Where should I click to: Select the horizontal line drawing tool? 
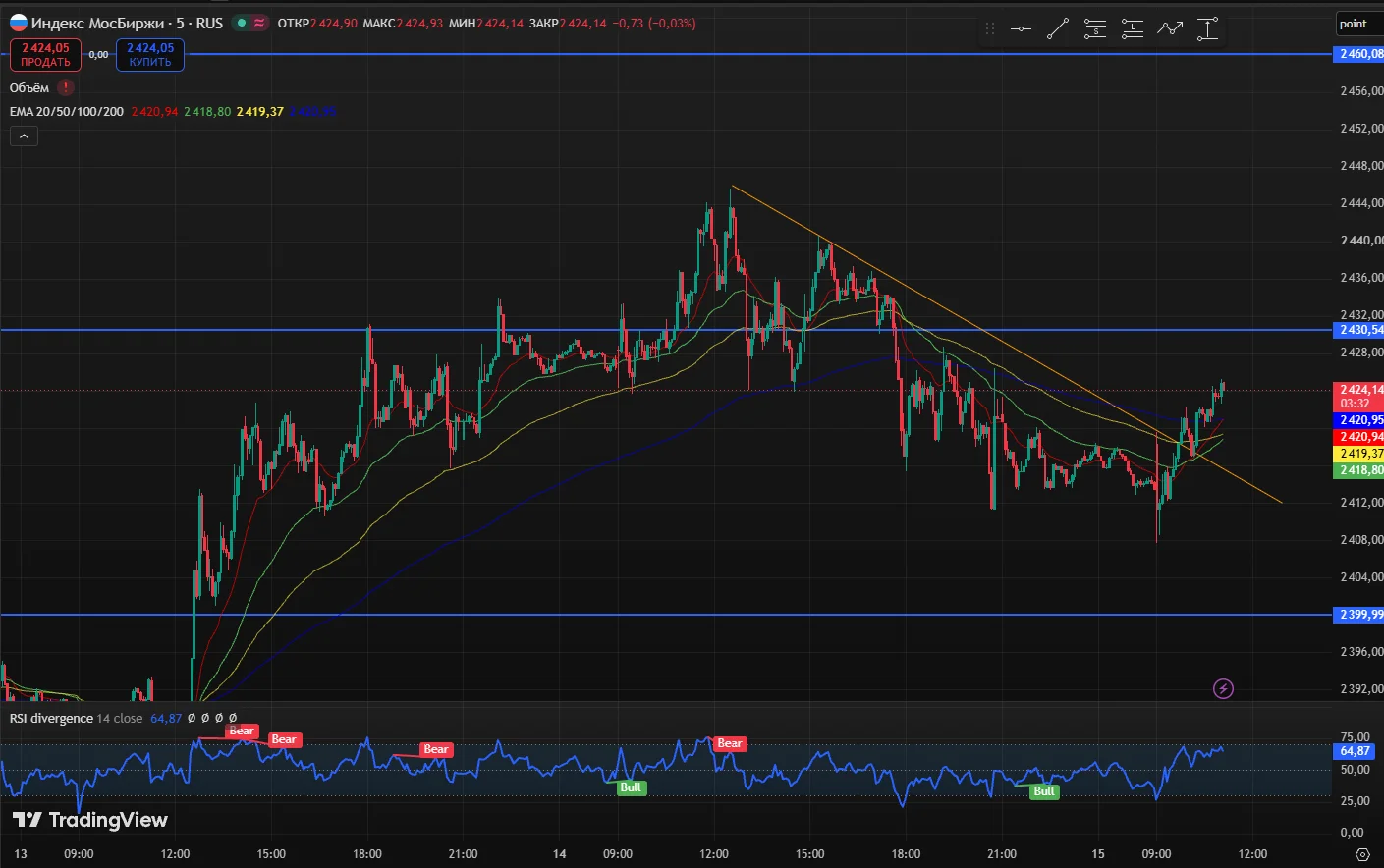(x=1022, y=29)
